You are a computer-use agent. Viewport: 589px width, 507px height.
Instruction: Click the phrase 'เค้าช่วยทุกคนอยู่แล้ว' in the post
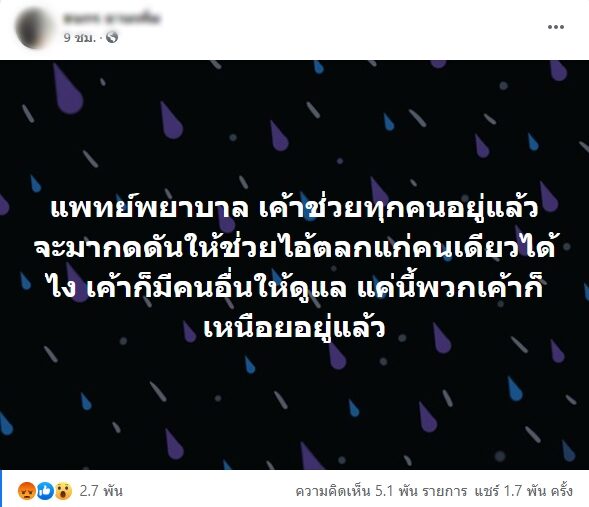point(399,208)
